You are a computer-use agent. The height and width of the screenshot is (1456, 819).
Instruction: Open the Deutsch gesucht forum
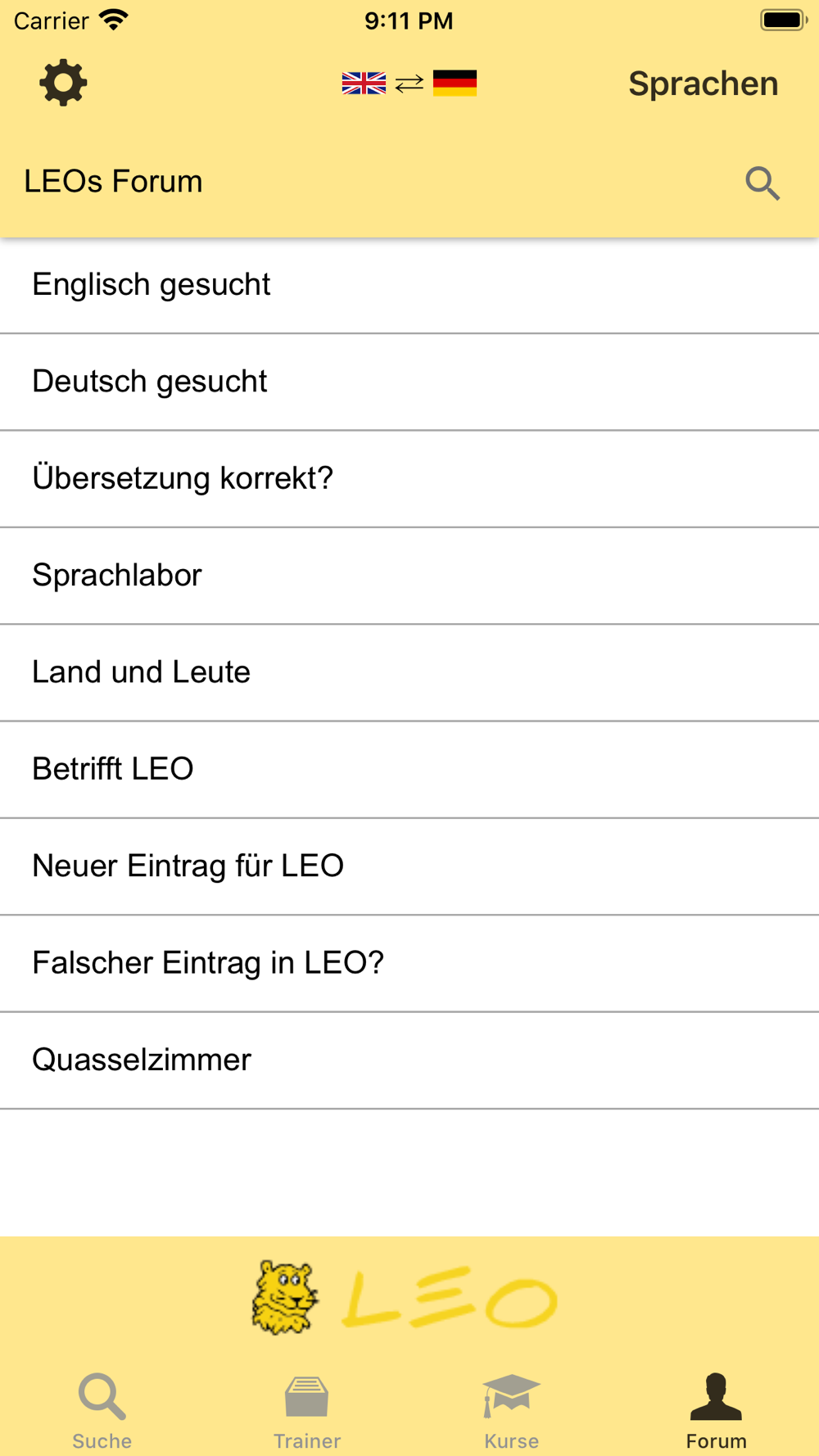tap(409, 382)
